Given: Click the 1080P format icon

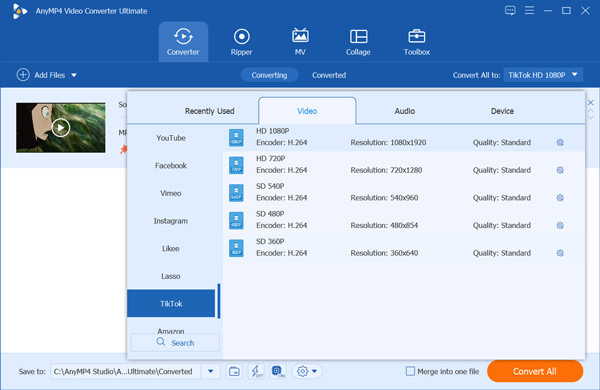Looking at the screenshot, I should pyautogui.click(x=236, y=138).
